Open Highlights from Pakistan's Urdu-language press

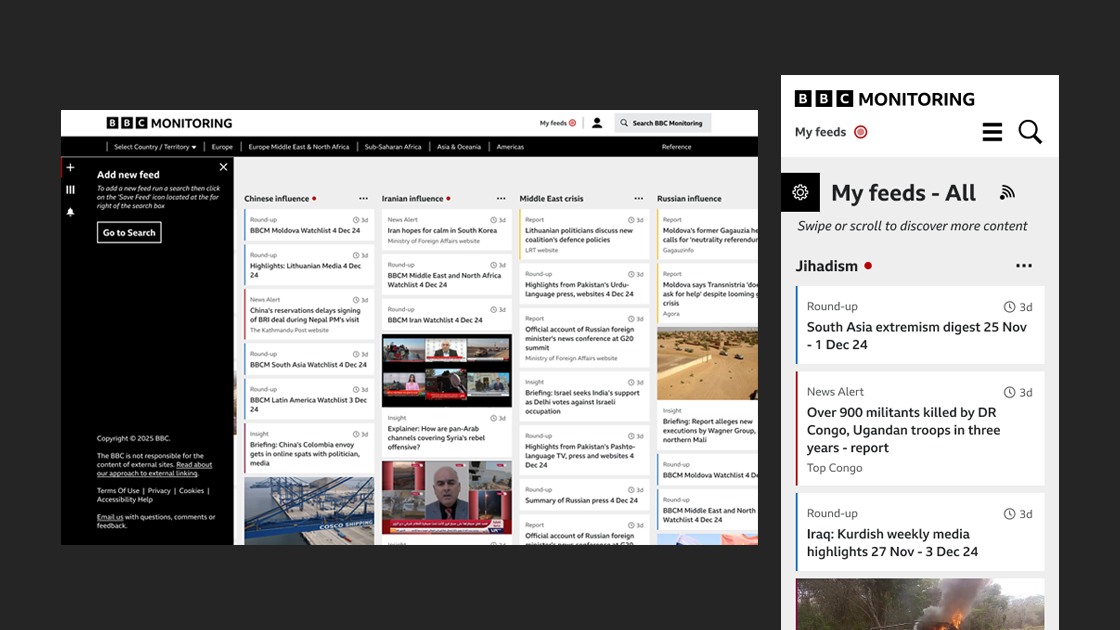click(579, 289)
